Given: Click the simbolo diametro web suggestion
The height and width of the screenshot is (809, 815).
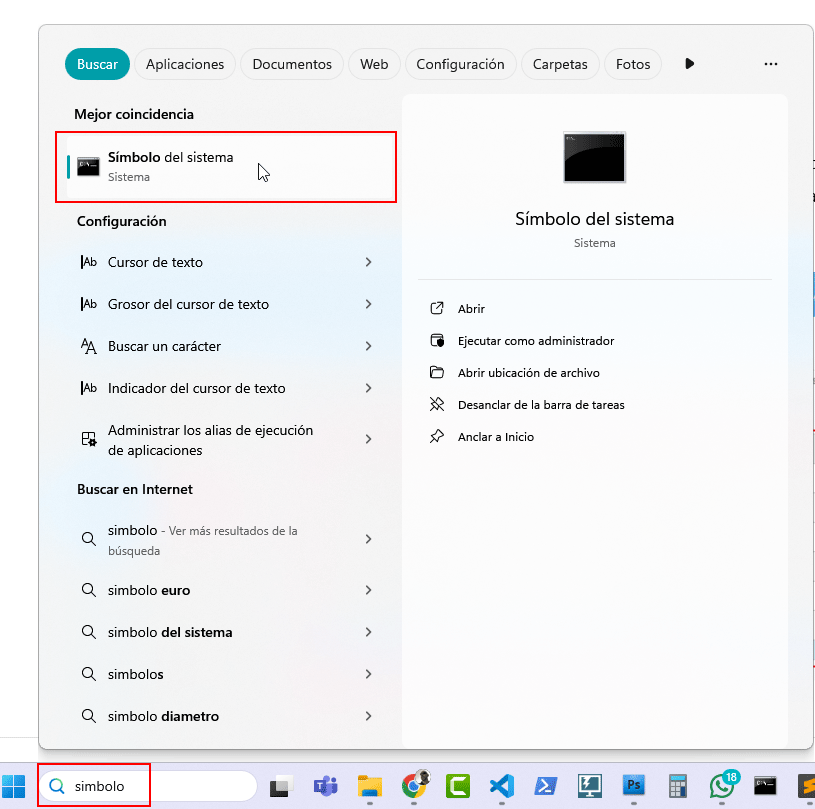Looking at the screenshot, I should click(163, 716).
